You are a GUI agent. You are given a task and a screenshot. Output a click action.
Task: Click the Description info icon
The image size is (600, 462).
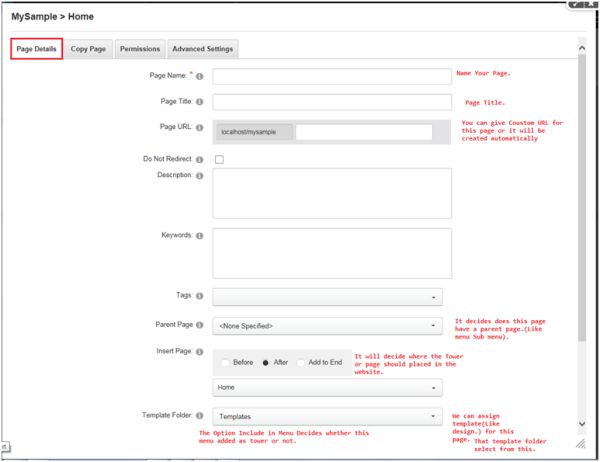(199, 176)
